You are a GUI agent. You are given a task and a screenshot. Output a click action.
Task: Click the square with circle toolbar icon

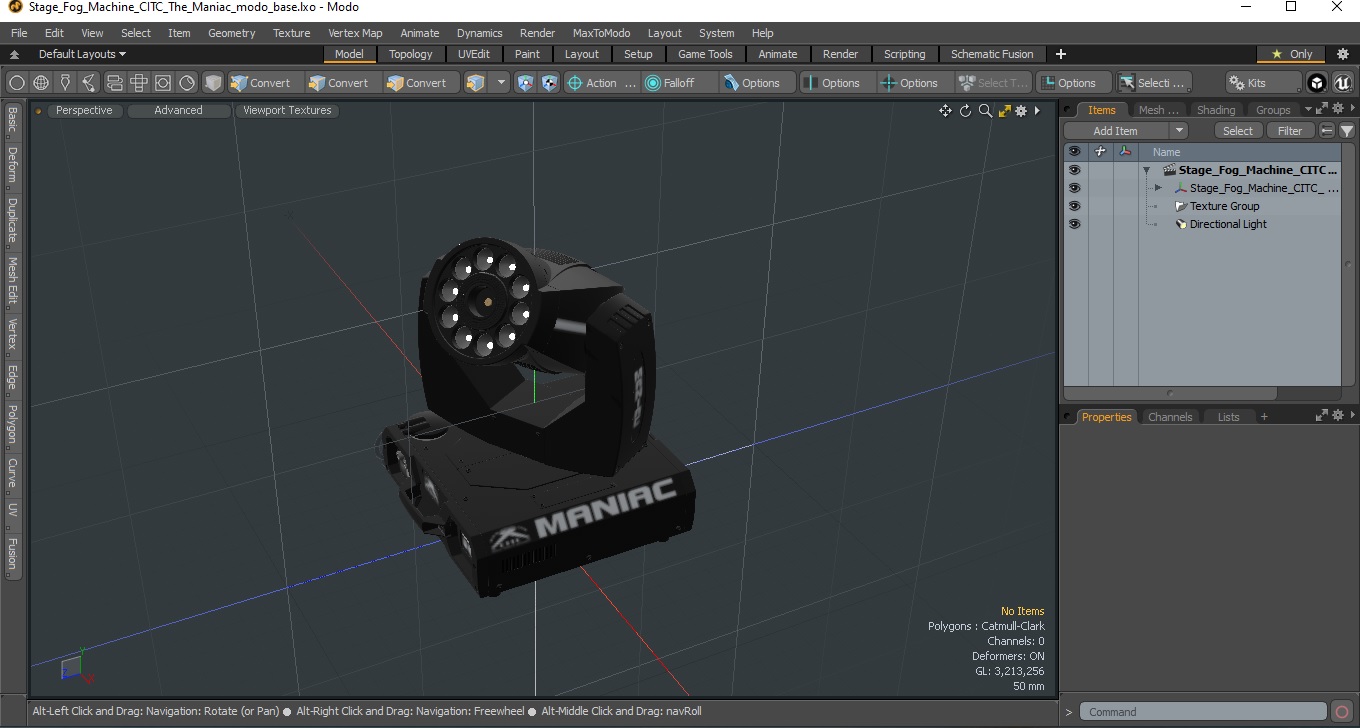click(163, 83)
